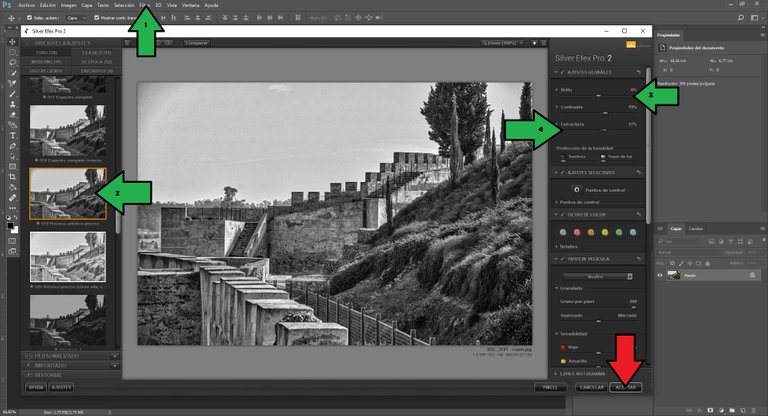This screenshot has height=416, width=768.
Task: Open the Zoom (100%) dropdown
Action: pyautogui.click(x=503, y=43)
